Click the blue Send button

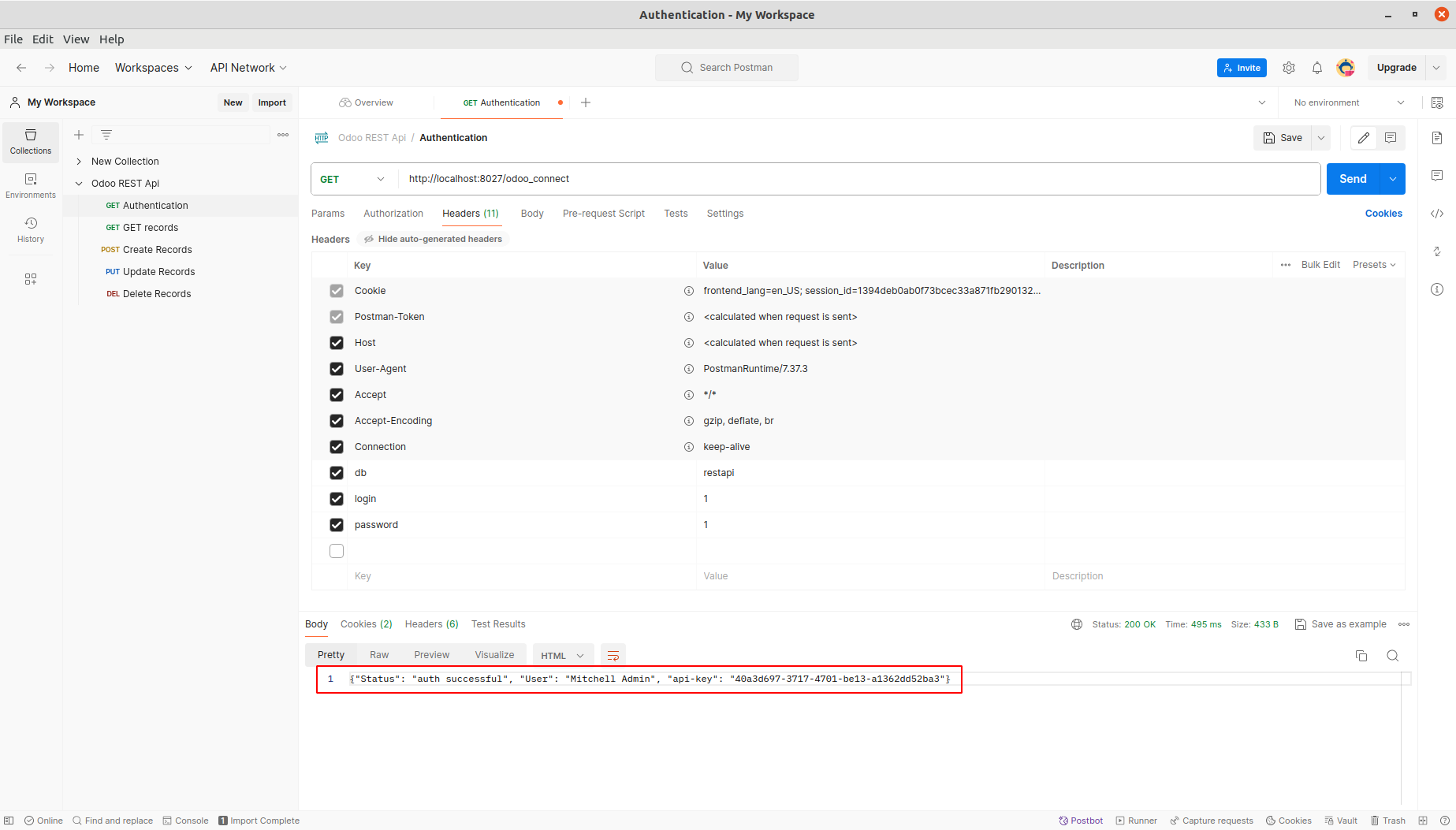(1353, 179)
